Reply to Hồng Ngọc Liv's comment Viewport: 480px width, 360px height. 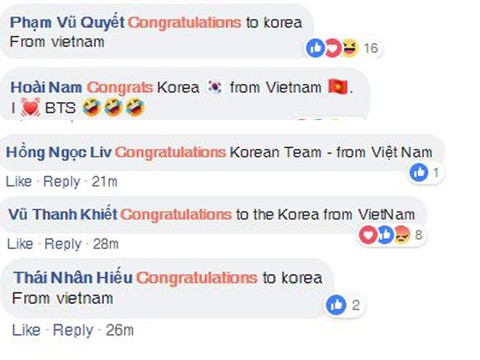click(62, 182)
